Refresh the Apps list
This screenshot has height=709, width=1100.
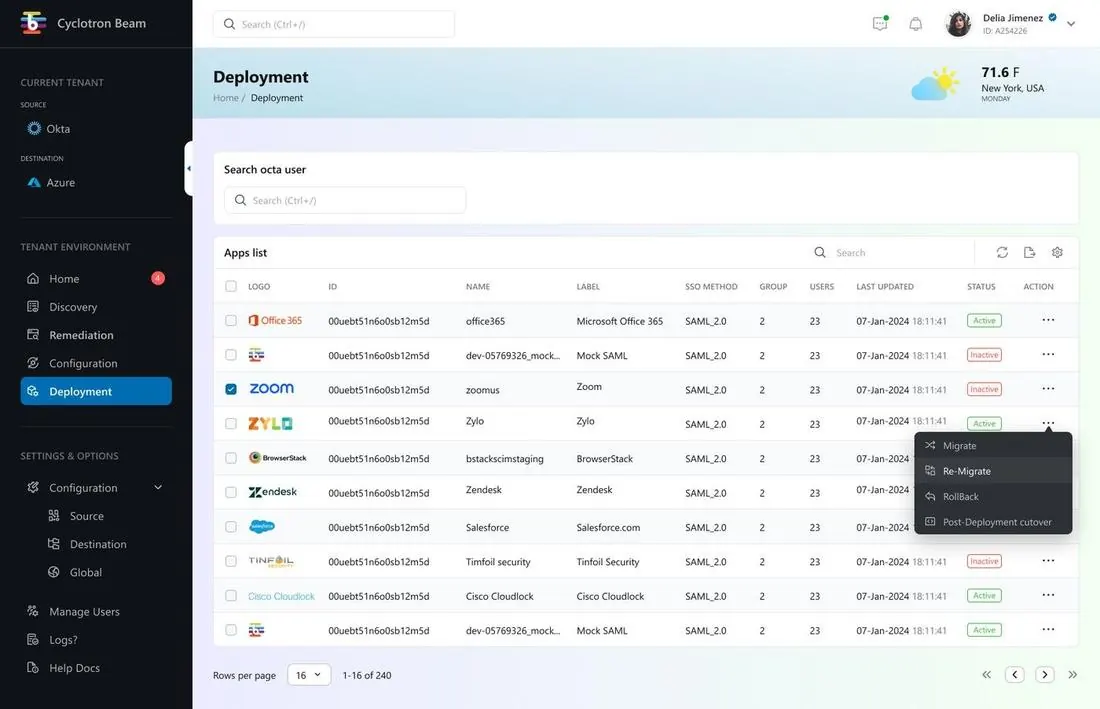point(1002,252)
